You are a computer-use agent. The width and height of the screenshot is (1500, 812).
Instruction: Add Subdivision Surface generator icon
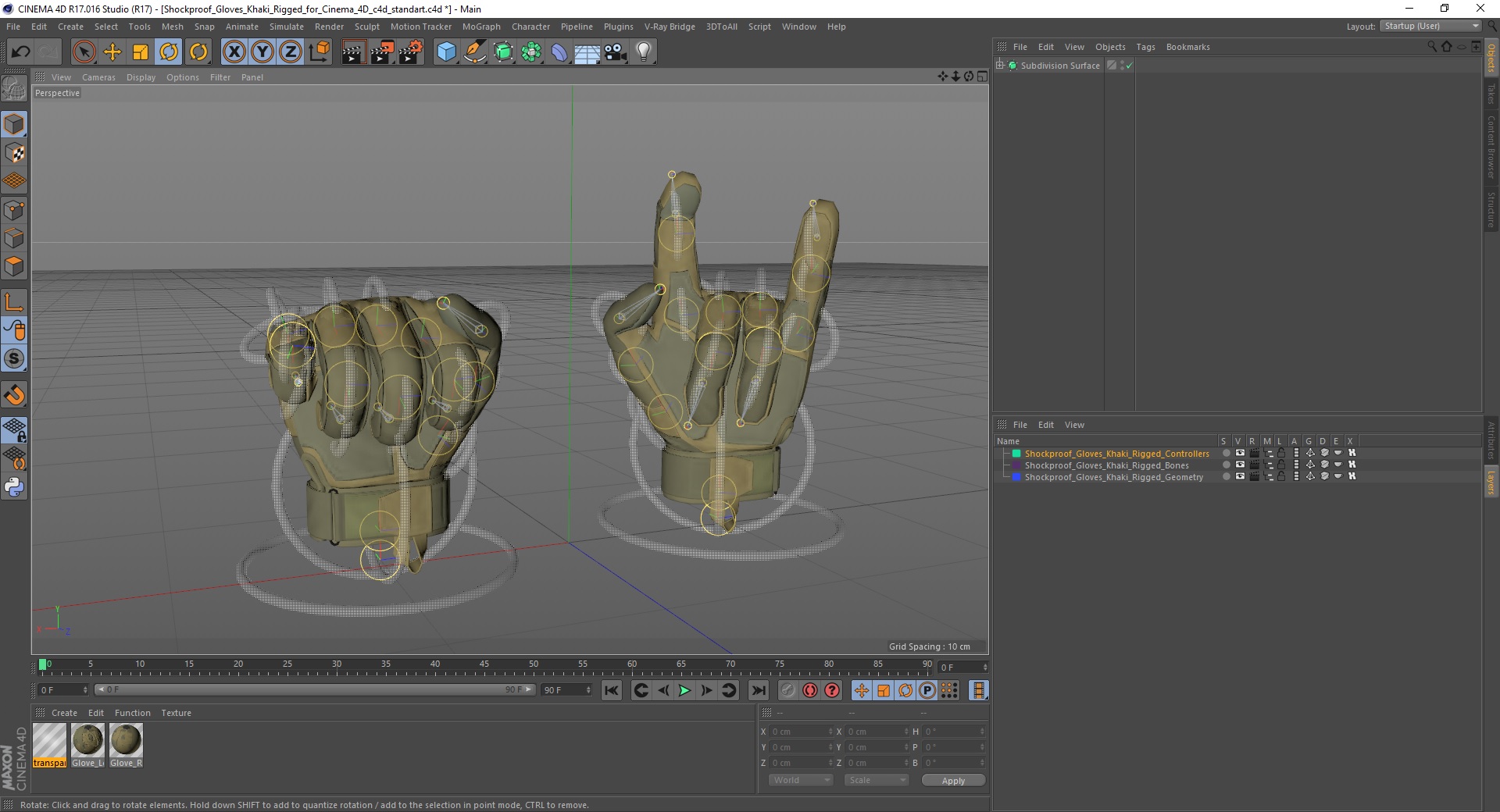click(x=503, y=52)
